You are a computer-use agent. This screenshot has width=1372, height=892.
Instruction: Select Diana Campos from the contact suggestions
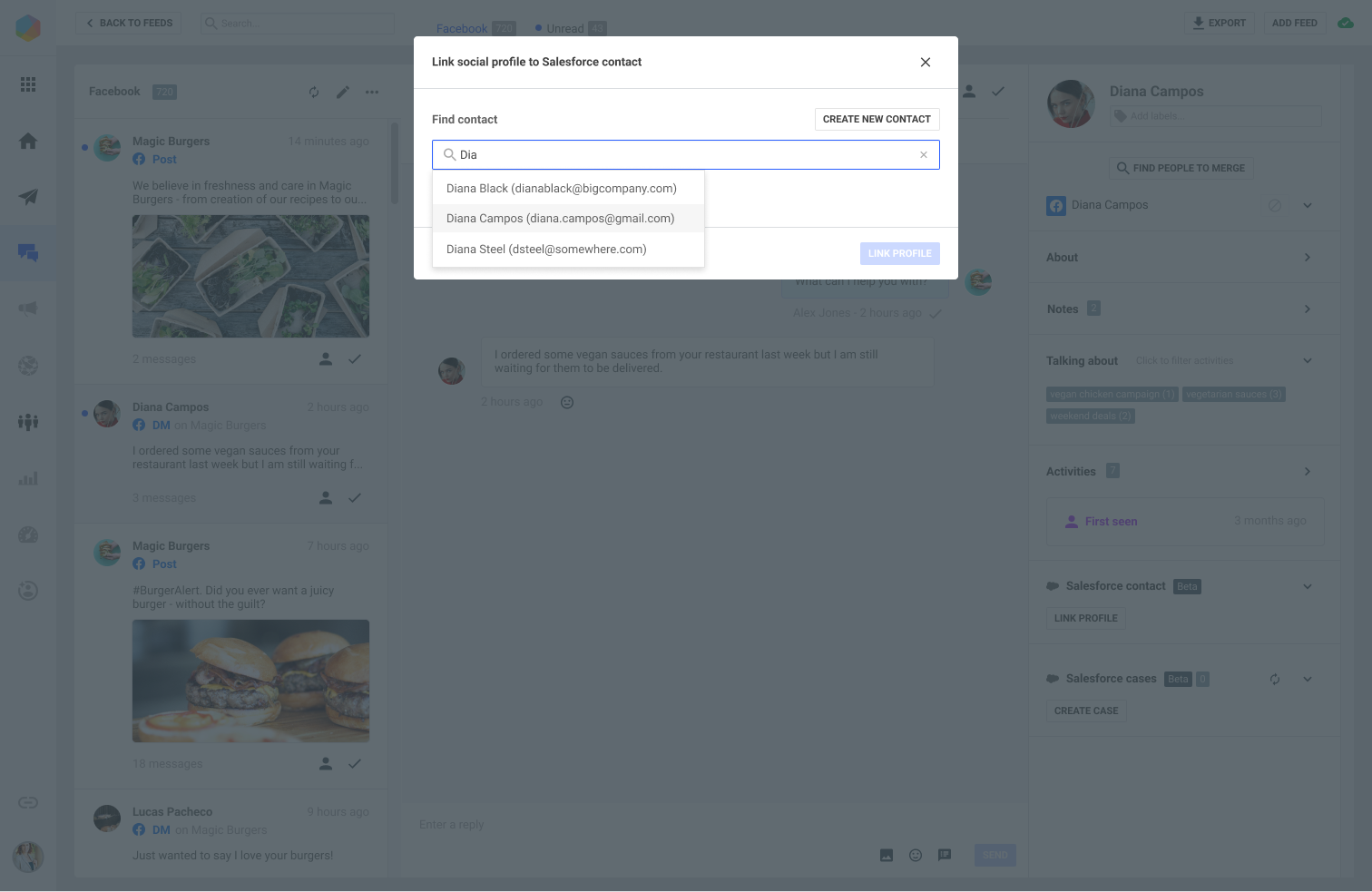tap(568, 219)
